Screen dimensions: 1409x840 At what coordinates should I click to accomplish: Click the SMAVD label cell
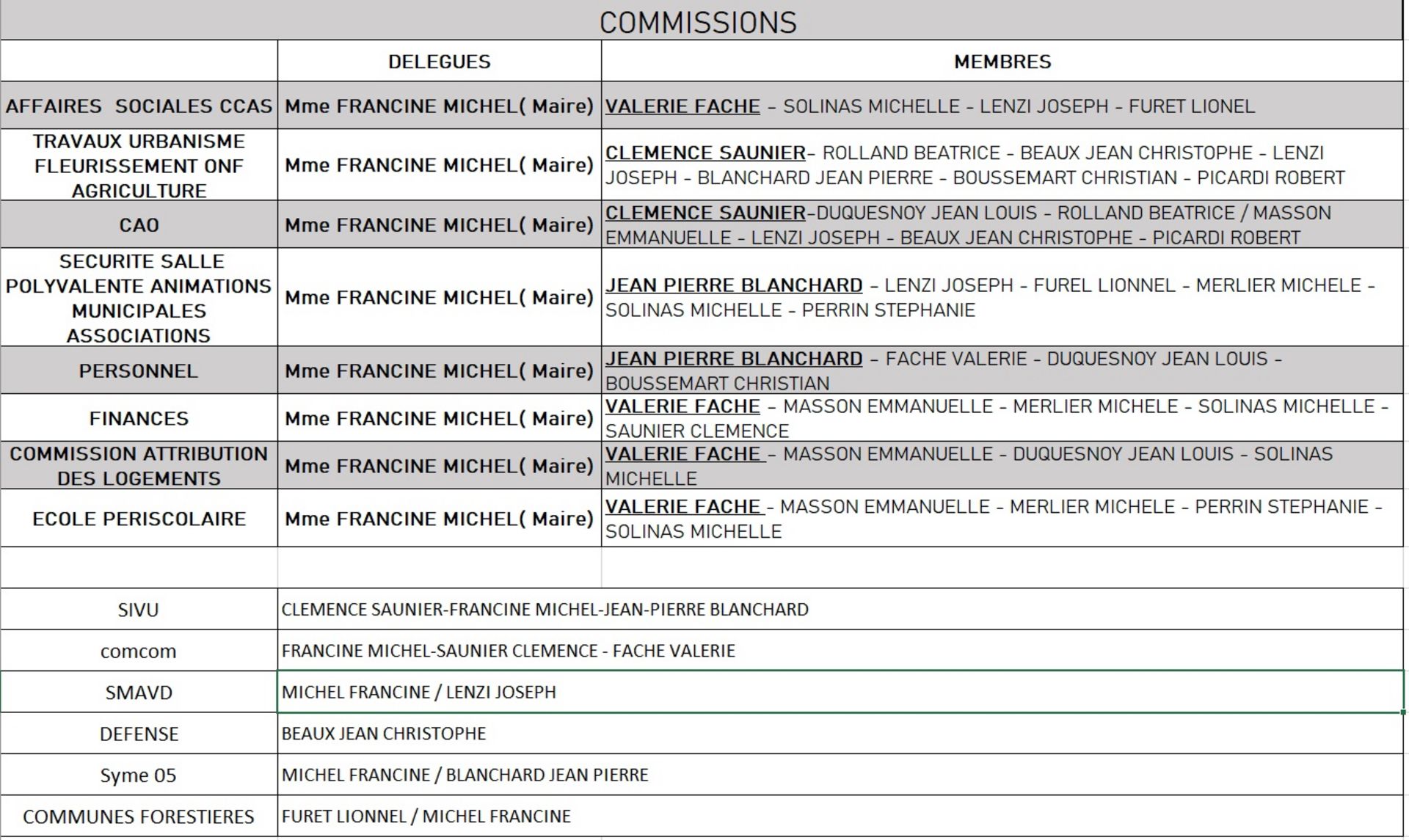tap(139, 692)
